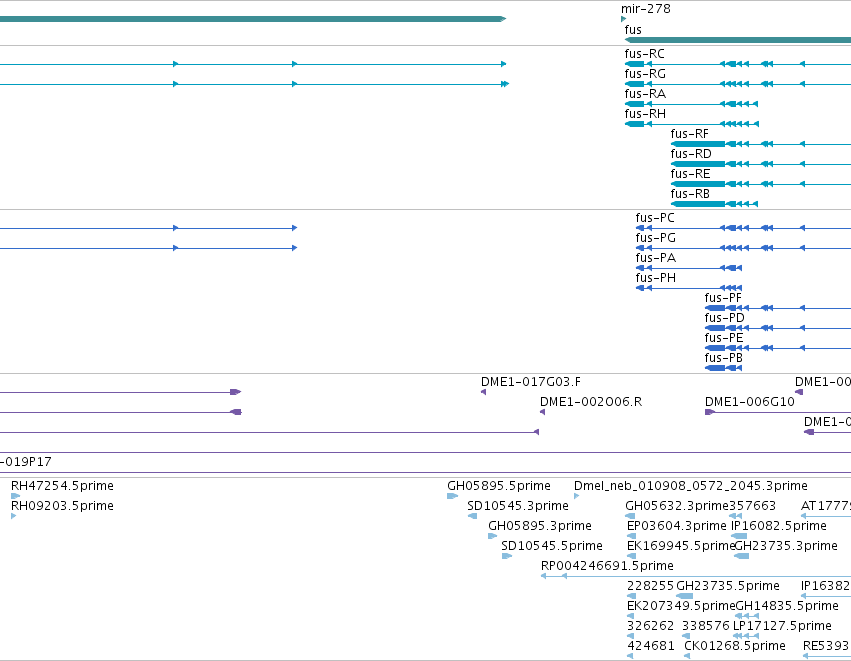Screen dimensions: 851x661
Task: Click the GH05895.5prime arrow glyph
Action: pyautogui.click(x=453, y=495)
